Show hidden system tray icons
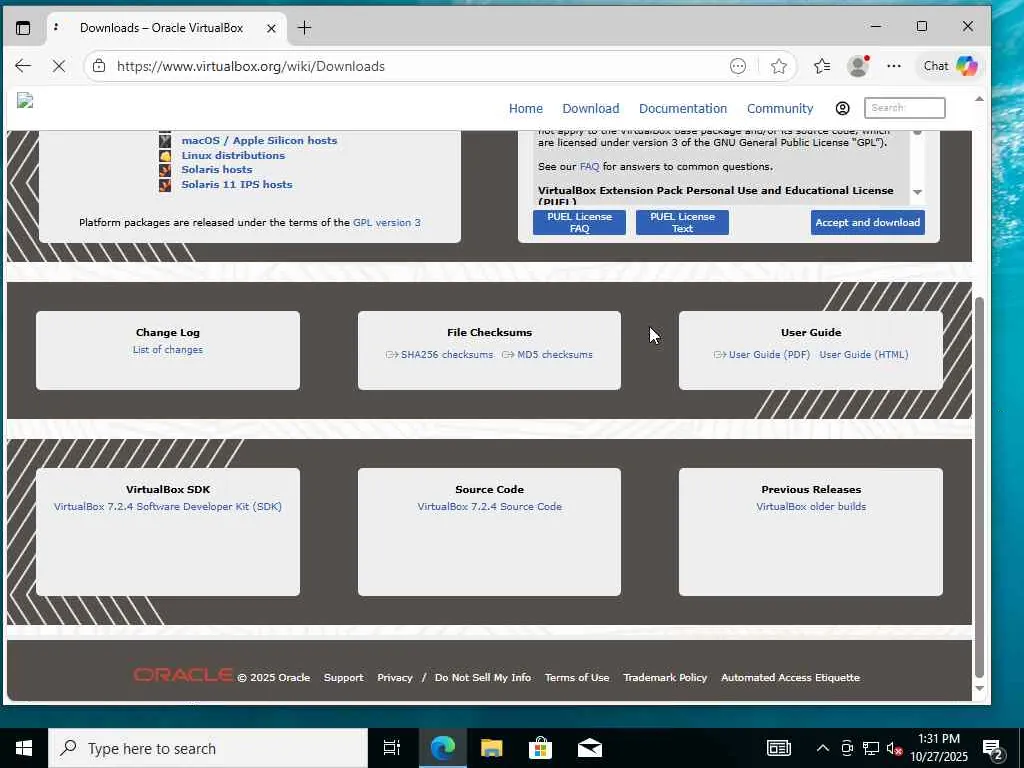This screenshot has width=1024, height=768. pos(823,748)
